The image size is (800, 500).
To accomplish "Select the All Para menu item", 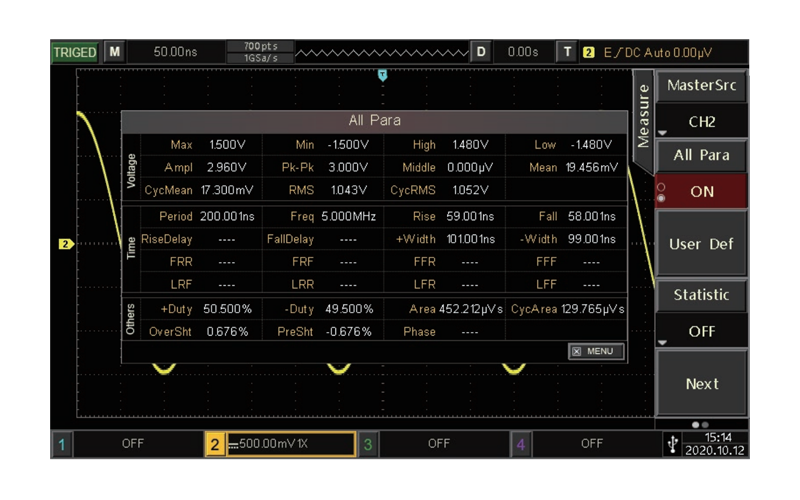I will point(702,155).
